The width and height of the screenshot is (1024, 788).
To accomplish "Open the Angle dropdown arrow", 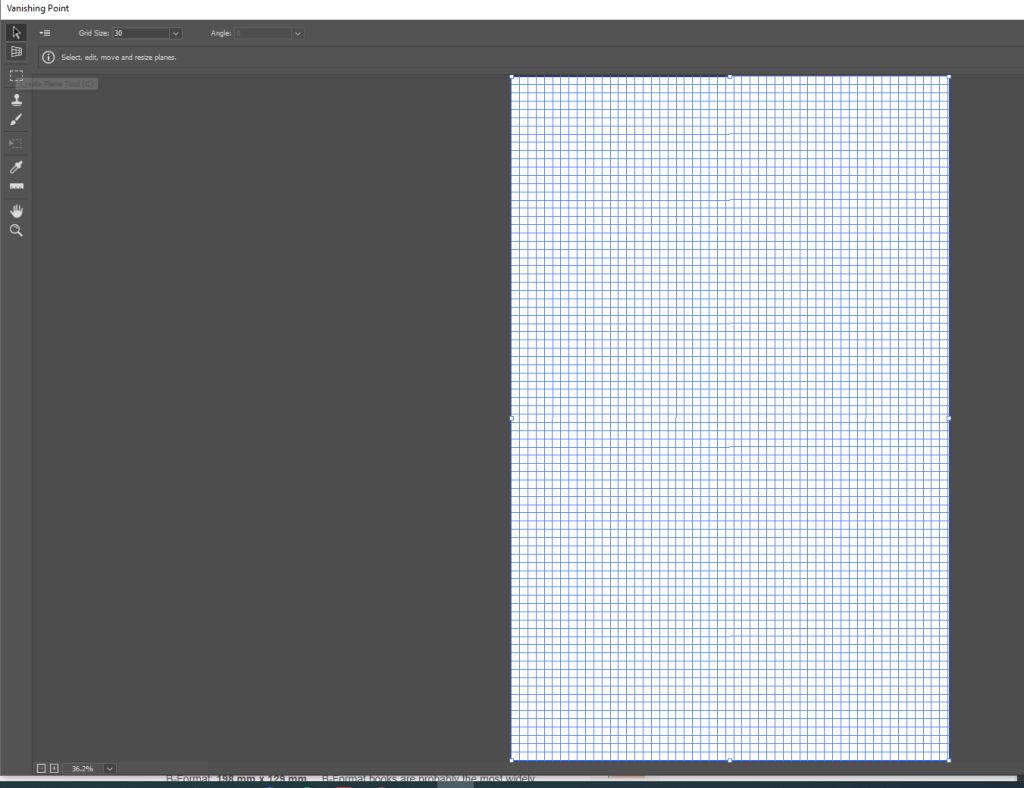I will point(297,33).
